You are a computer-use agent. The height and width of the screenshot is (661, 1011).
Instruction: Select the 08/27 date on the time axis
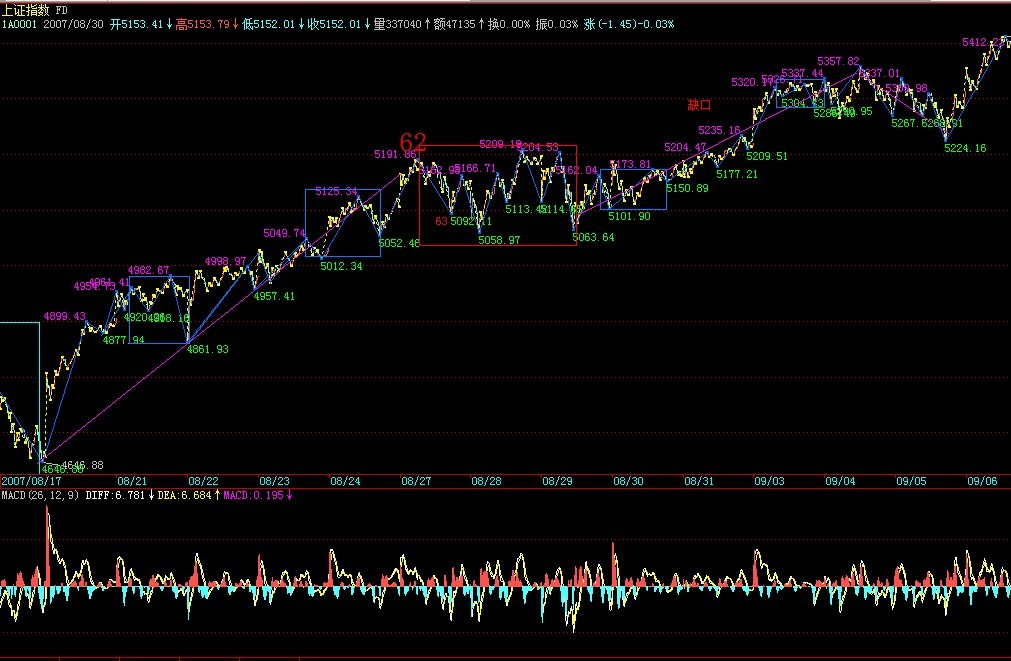(x=416, y=481)
